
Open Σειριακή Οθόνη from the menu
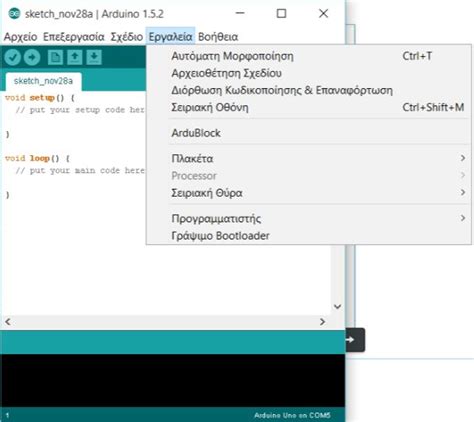tap(309, 108)
